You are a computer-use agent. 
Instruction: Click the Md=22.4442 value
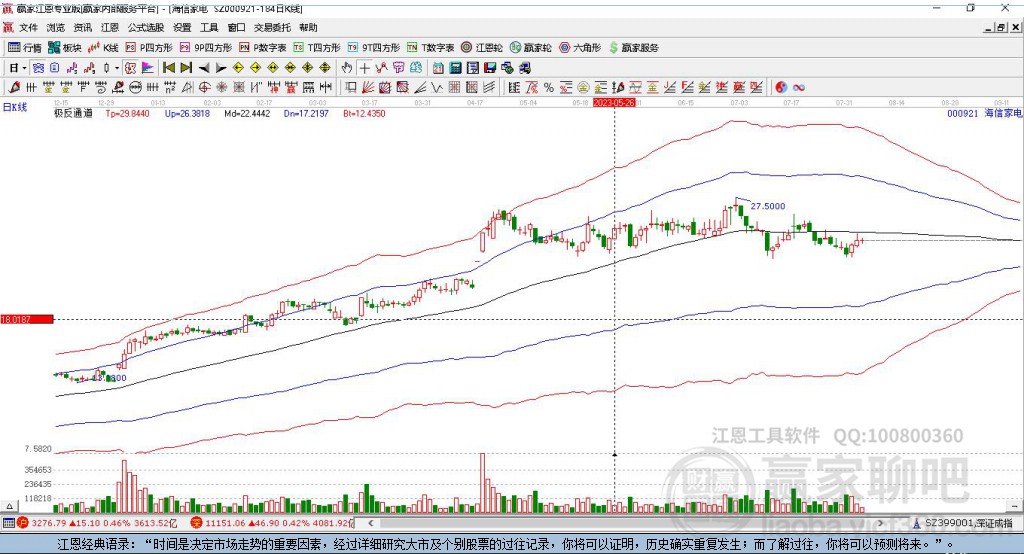pyautogui.click(x=247, y=114)
